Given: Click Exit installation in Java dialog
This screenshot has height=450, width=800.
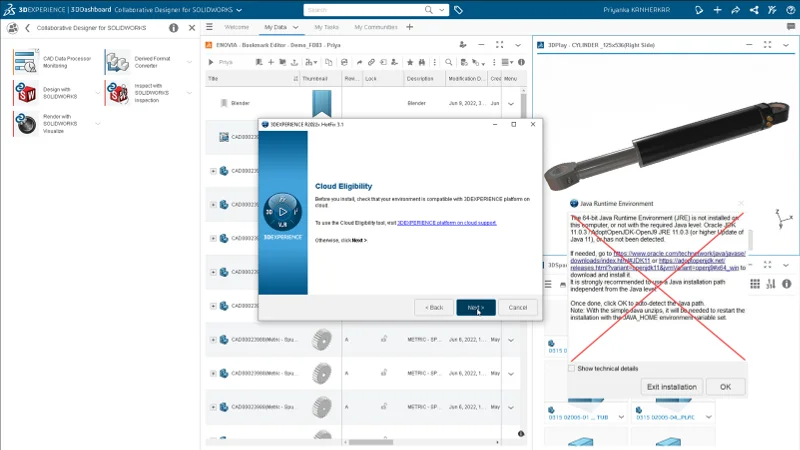Looking at the screenshot, I should tap(671, 387).
